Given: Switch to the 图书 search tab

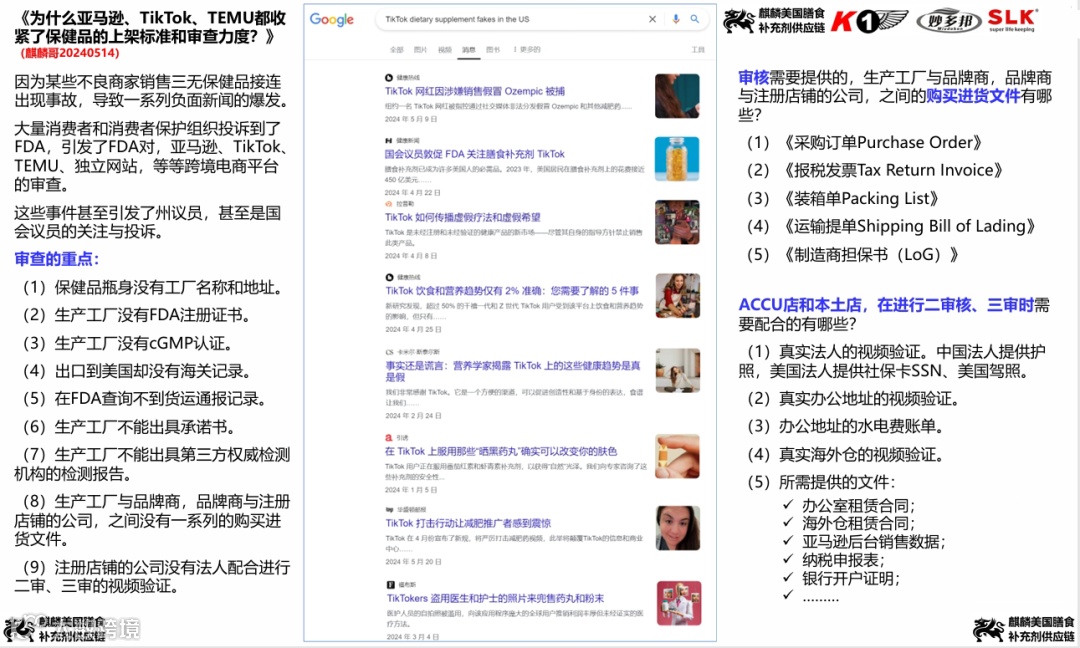Looking at the screenshot, I should click(493, 50).
